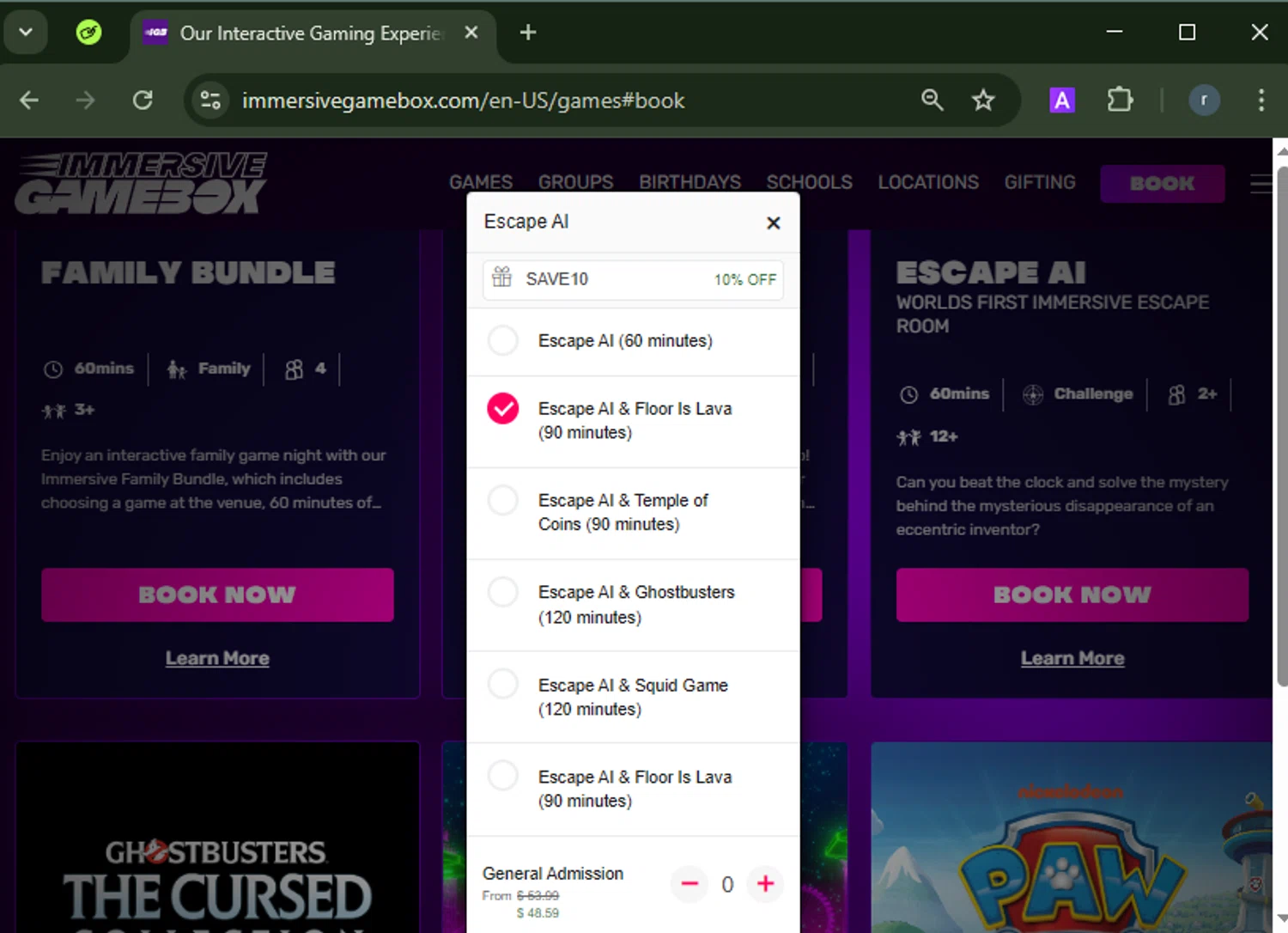Close the Our Interactive Gaming tab
This screenshot has height=933, width=1288.
click(471, 33)
